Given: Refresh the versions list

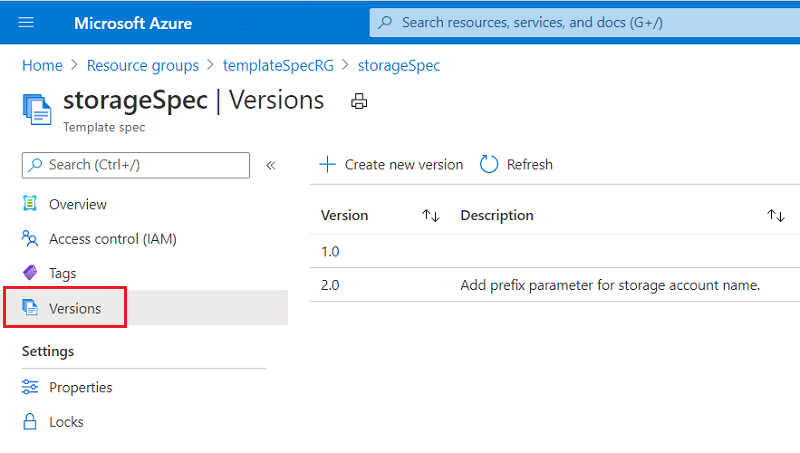Looking at the screenshot, I should tap(517, 165).
